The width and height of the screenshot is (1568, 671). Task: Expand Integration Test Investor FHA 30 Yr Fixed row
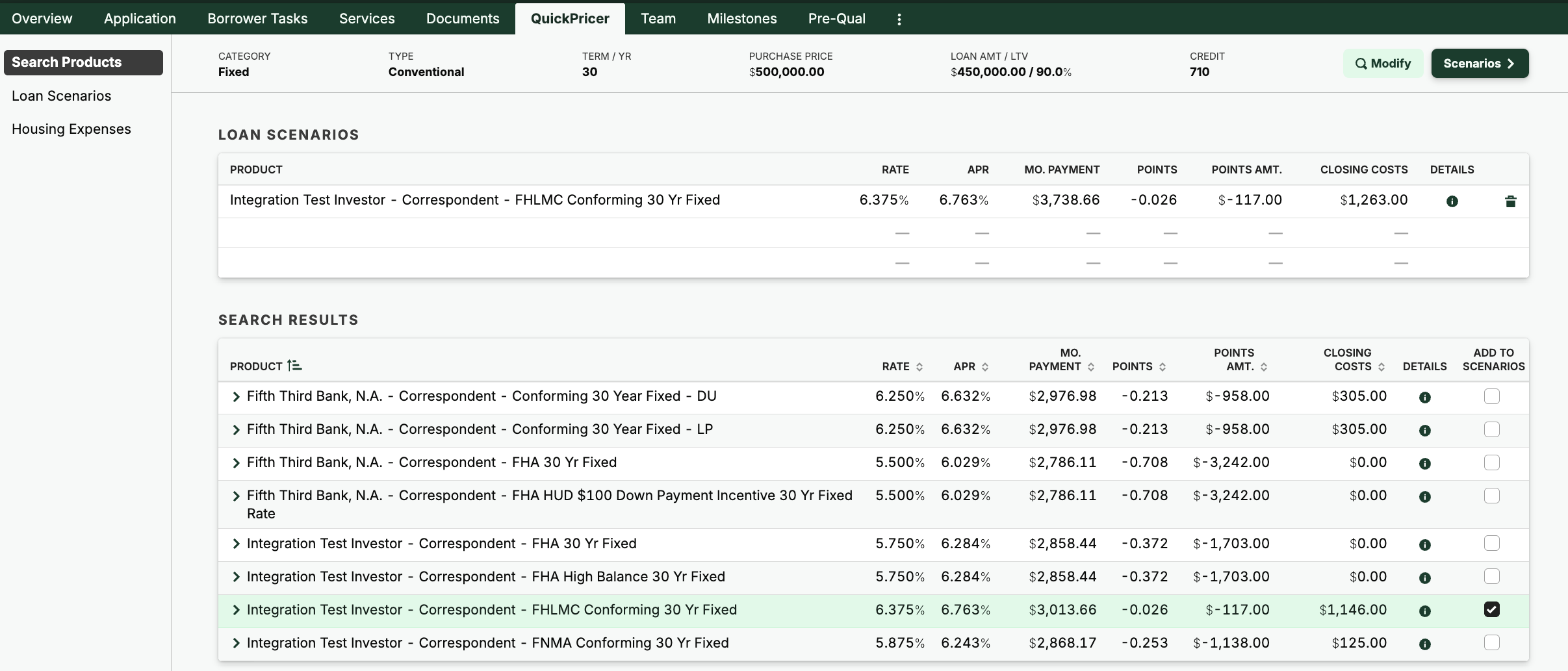pos(237,544)
